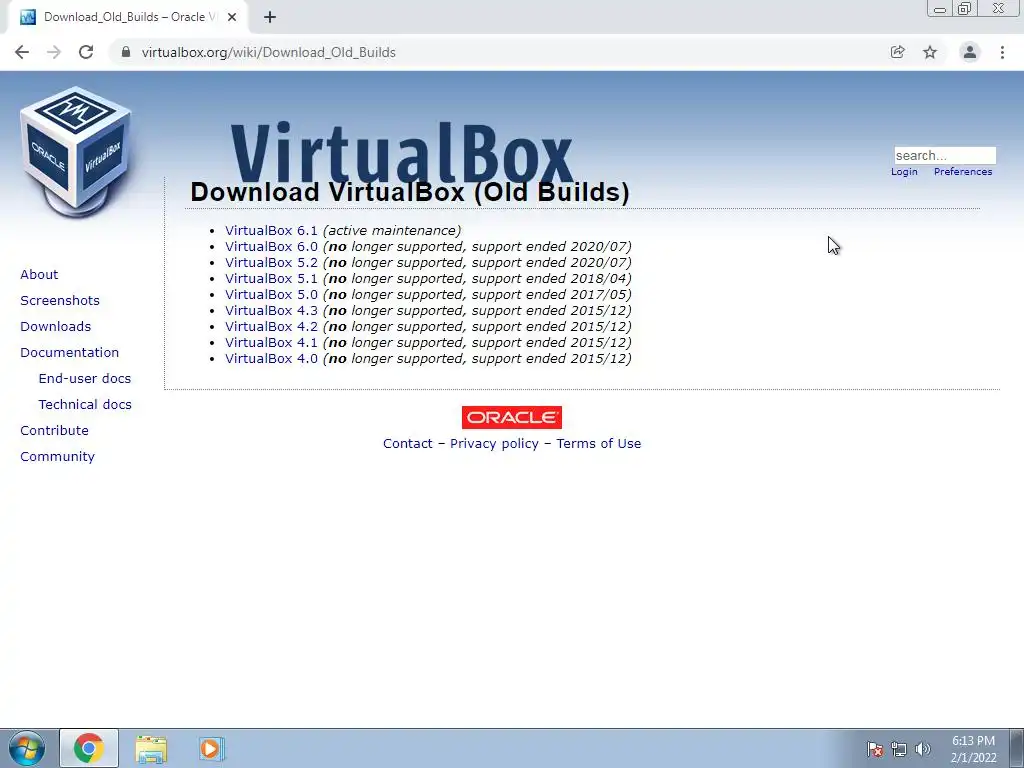Go to the About page
The image size is (1024, 768).
pyautogui.click(x=39, y=274)
